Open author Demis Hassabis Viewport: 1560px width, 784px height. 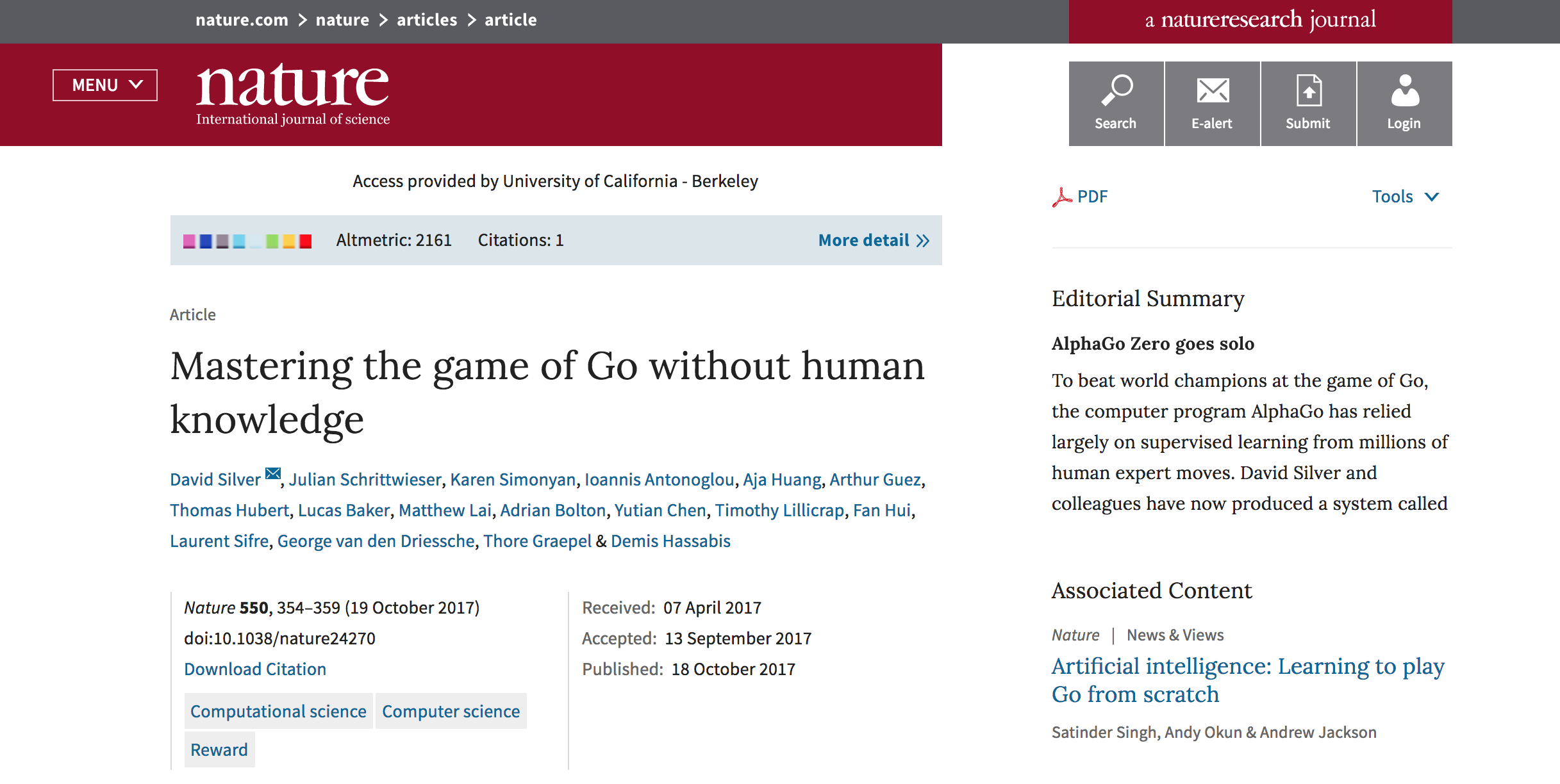click(670, 541)
